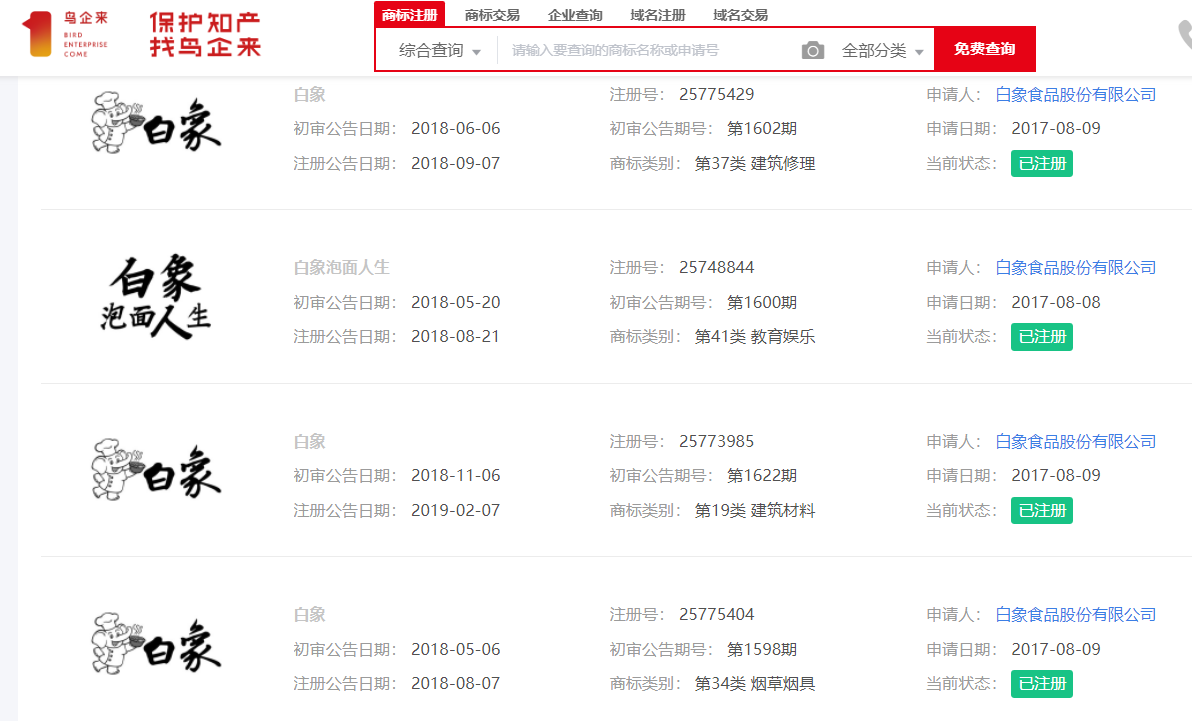Open the 白象 logo thumbnail for registration 25775429
1192x721 pixels.
point(156,123)
